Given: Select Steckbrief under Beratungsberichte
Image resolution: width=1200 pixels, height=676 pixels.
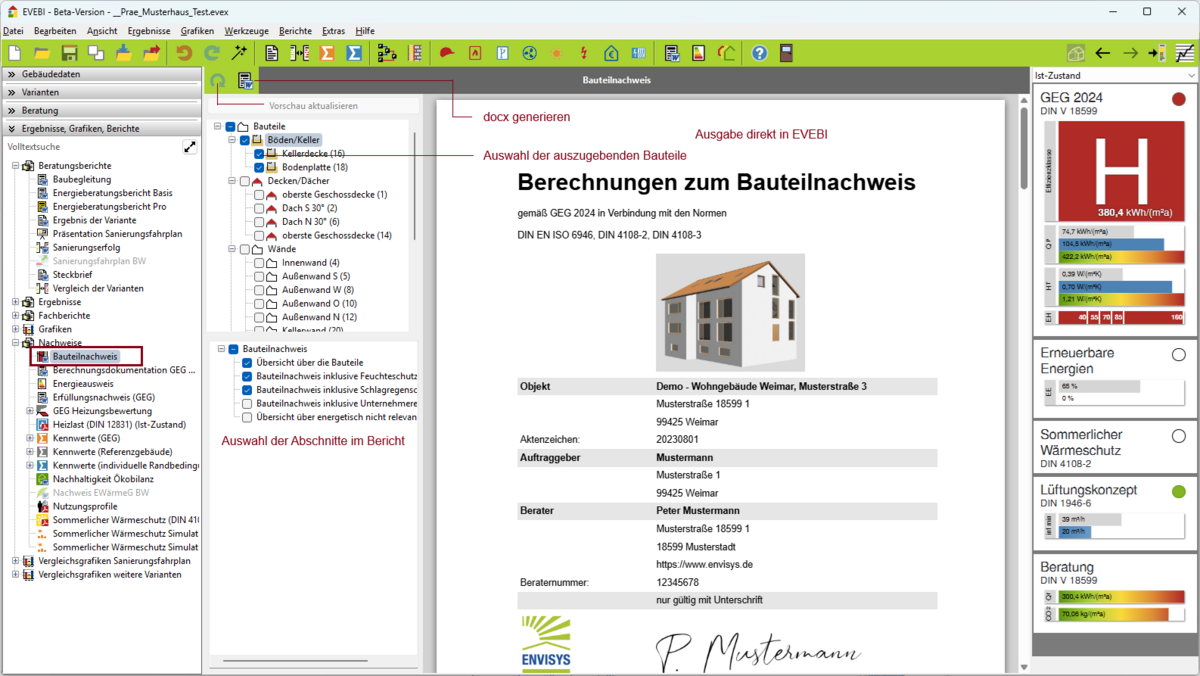Looking at the screenshot, I should pyautogui.click(x=71, y=274).
